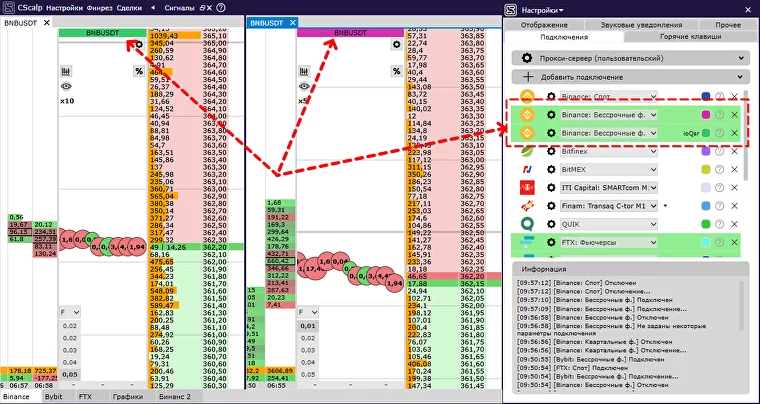The image size is (760, 404).
Task: Click FTX logo in FTX: Фьючерсы row
Action: point(527,242)
